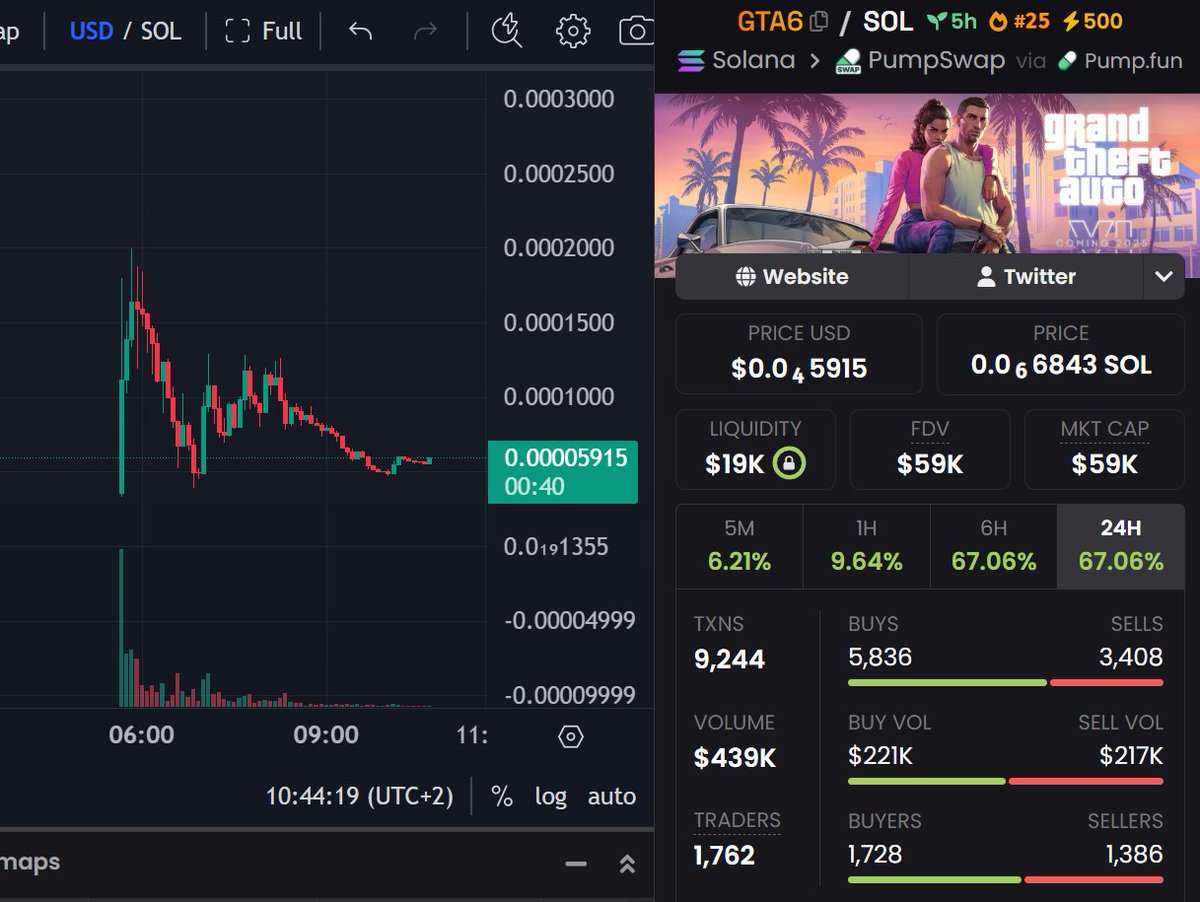Open the quick search lightning icon

[x=507, y=31]
